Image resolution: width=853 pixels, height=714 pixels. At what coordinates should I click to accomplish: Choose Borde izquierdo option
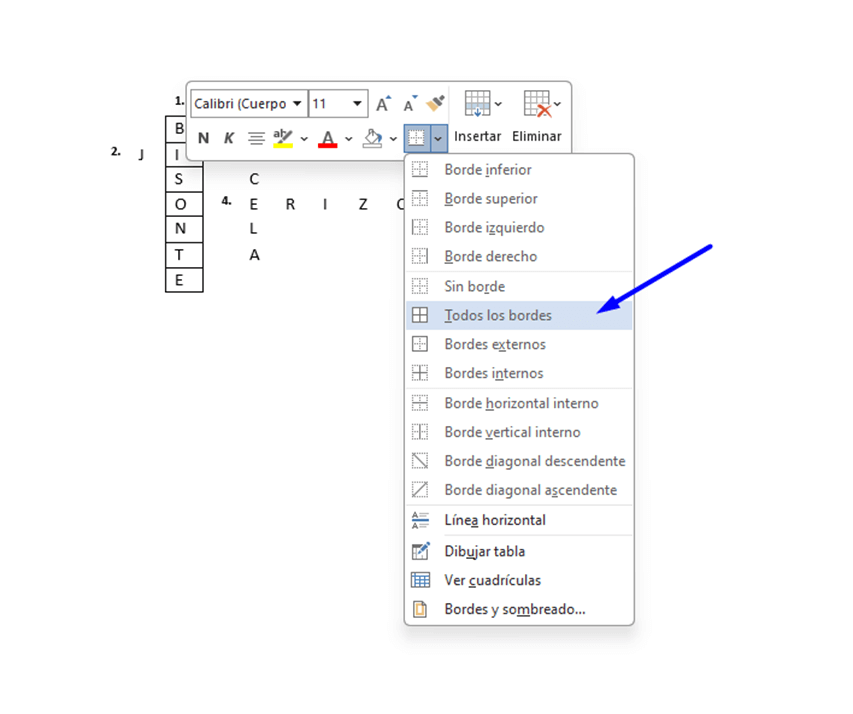point(519,227)
